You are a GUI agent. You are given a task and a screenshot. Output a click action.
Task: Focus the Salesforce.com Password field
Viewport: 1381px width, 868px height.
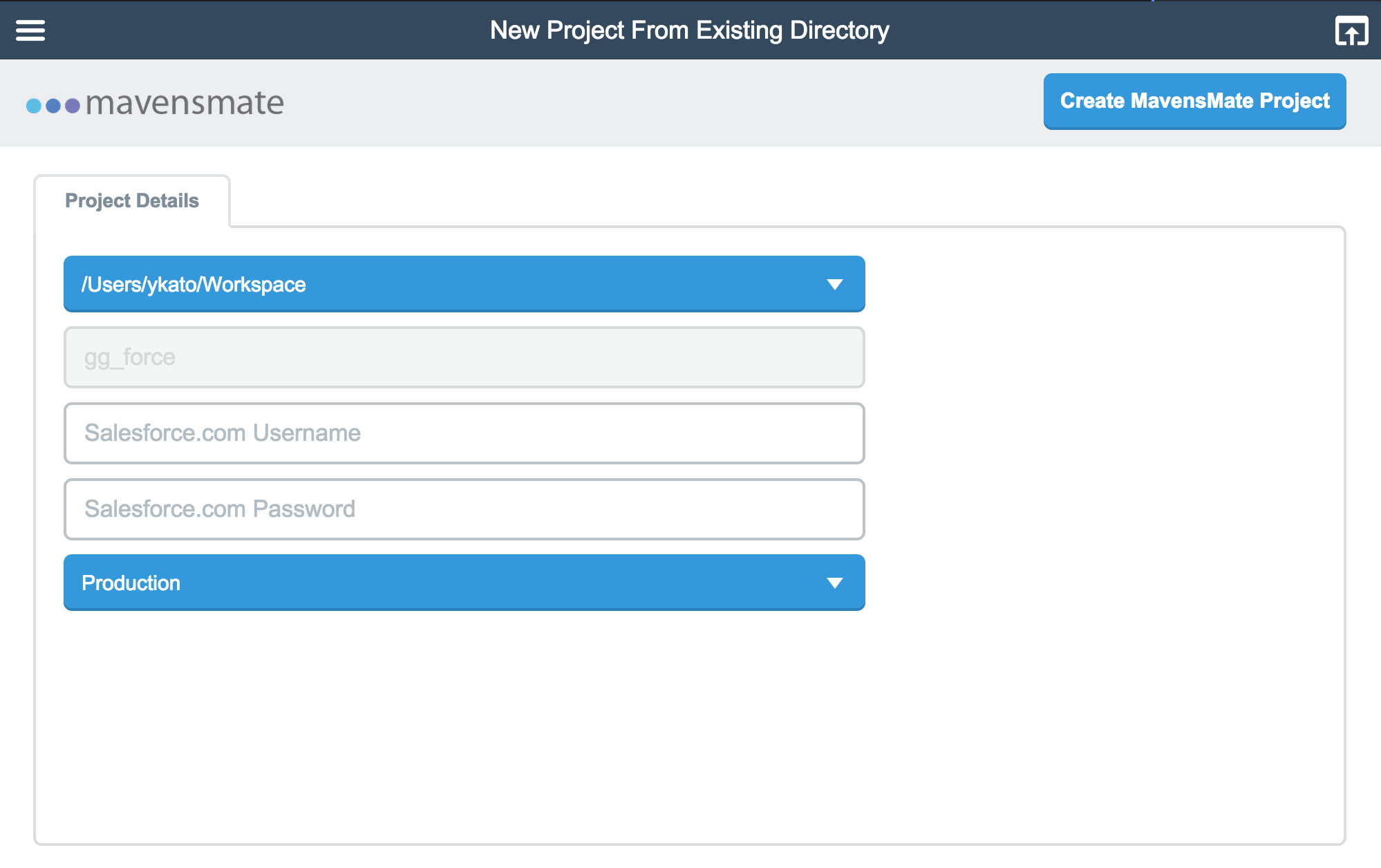click(464, 509)
